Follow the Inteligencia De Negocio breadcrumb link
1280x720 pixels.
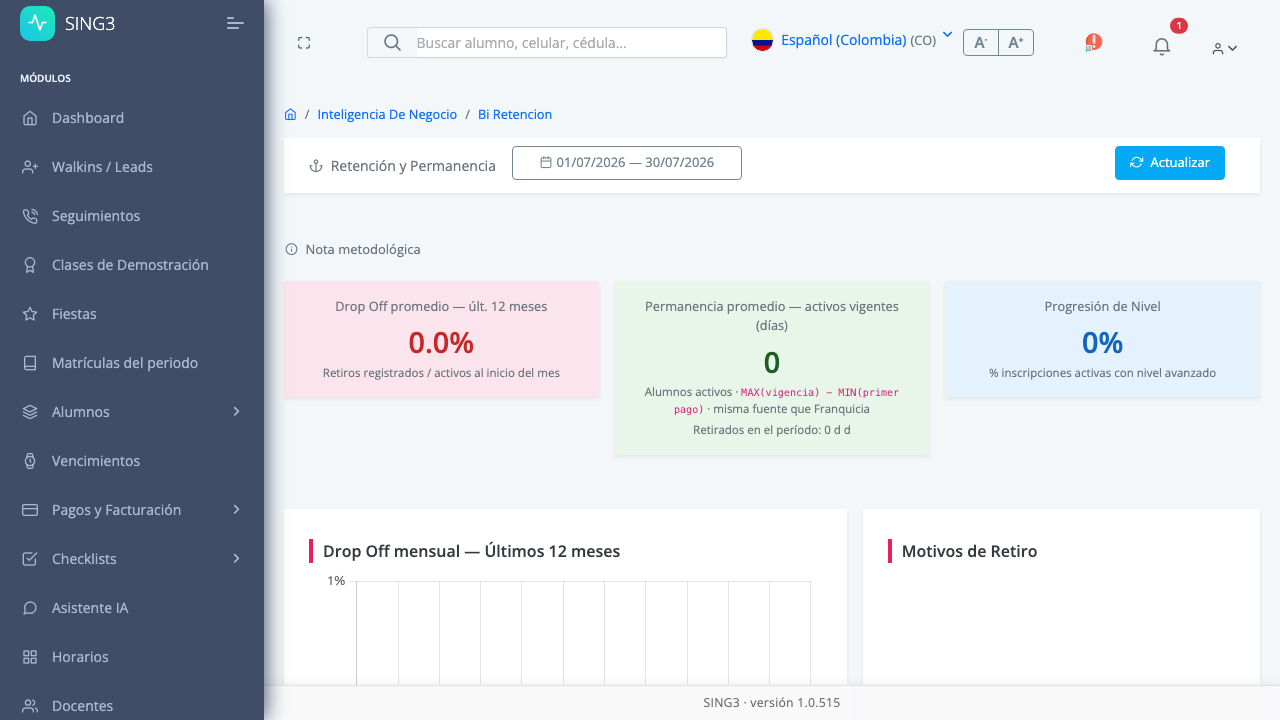(387, 114)
